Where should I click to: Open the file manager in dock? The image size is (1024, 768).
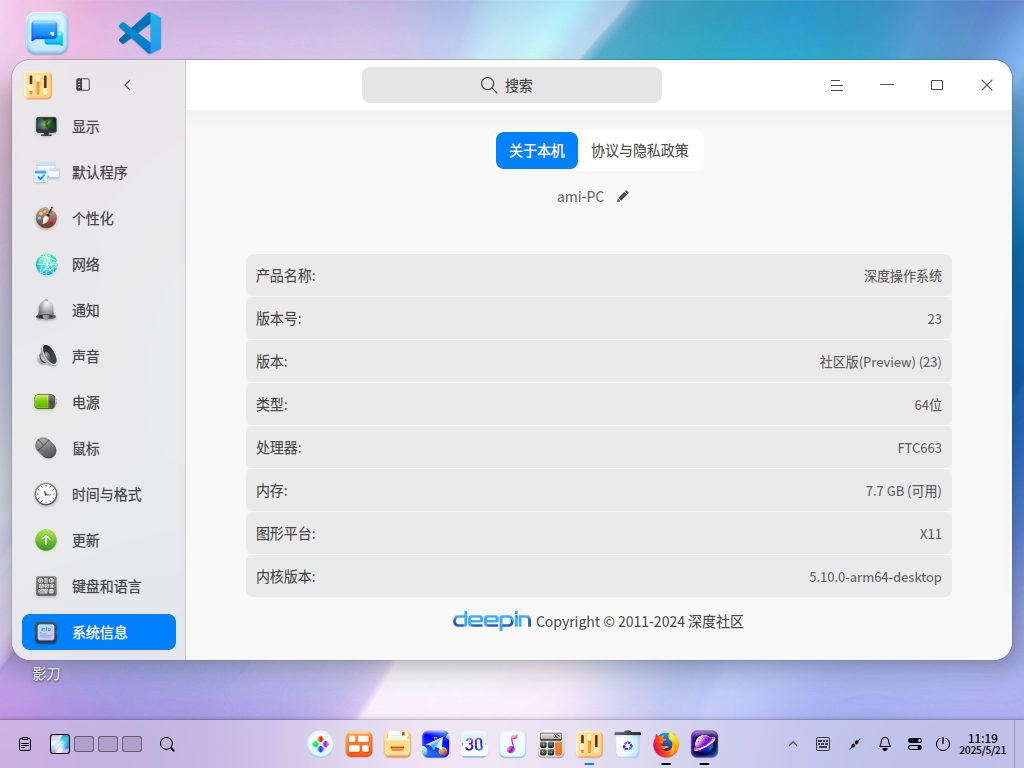click(x=397, y=744)
